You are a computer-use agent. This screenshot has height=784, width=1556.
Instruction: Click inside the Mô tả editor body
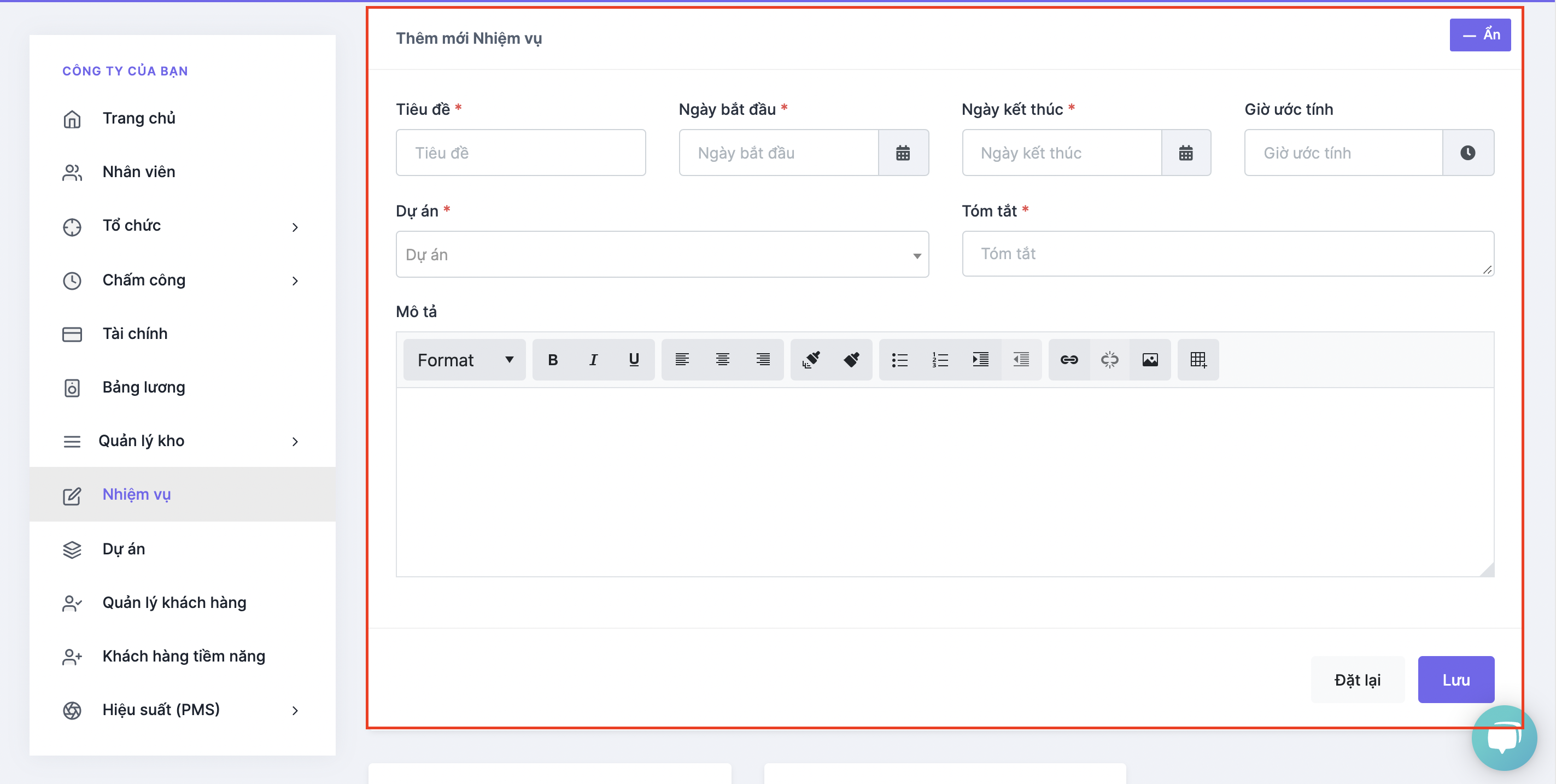point(945,482)
